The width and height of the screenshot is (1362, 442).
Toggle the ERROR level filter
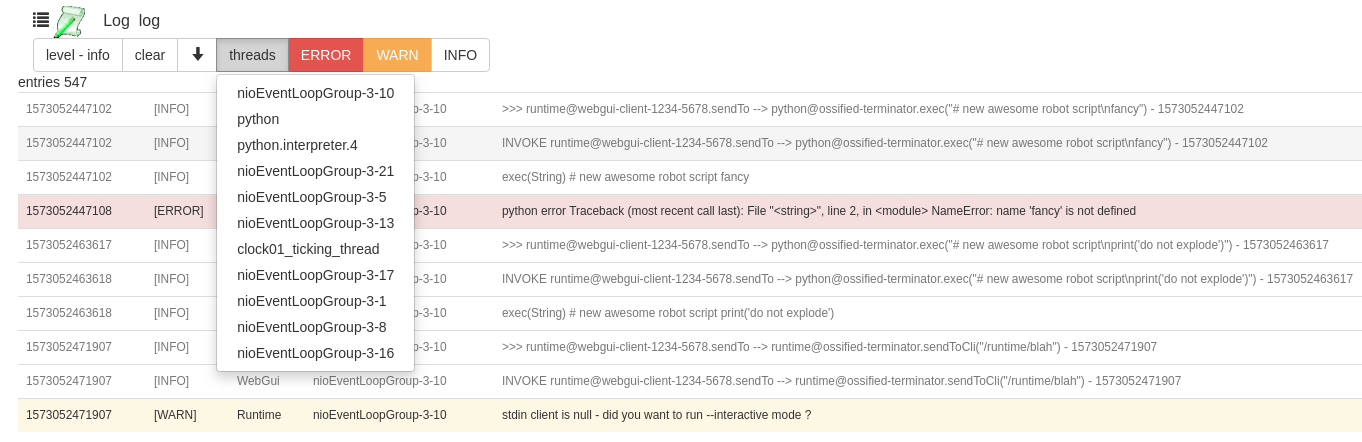point(326,55)
